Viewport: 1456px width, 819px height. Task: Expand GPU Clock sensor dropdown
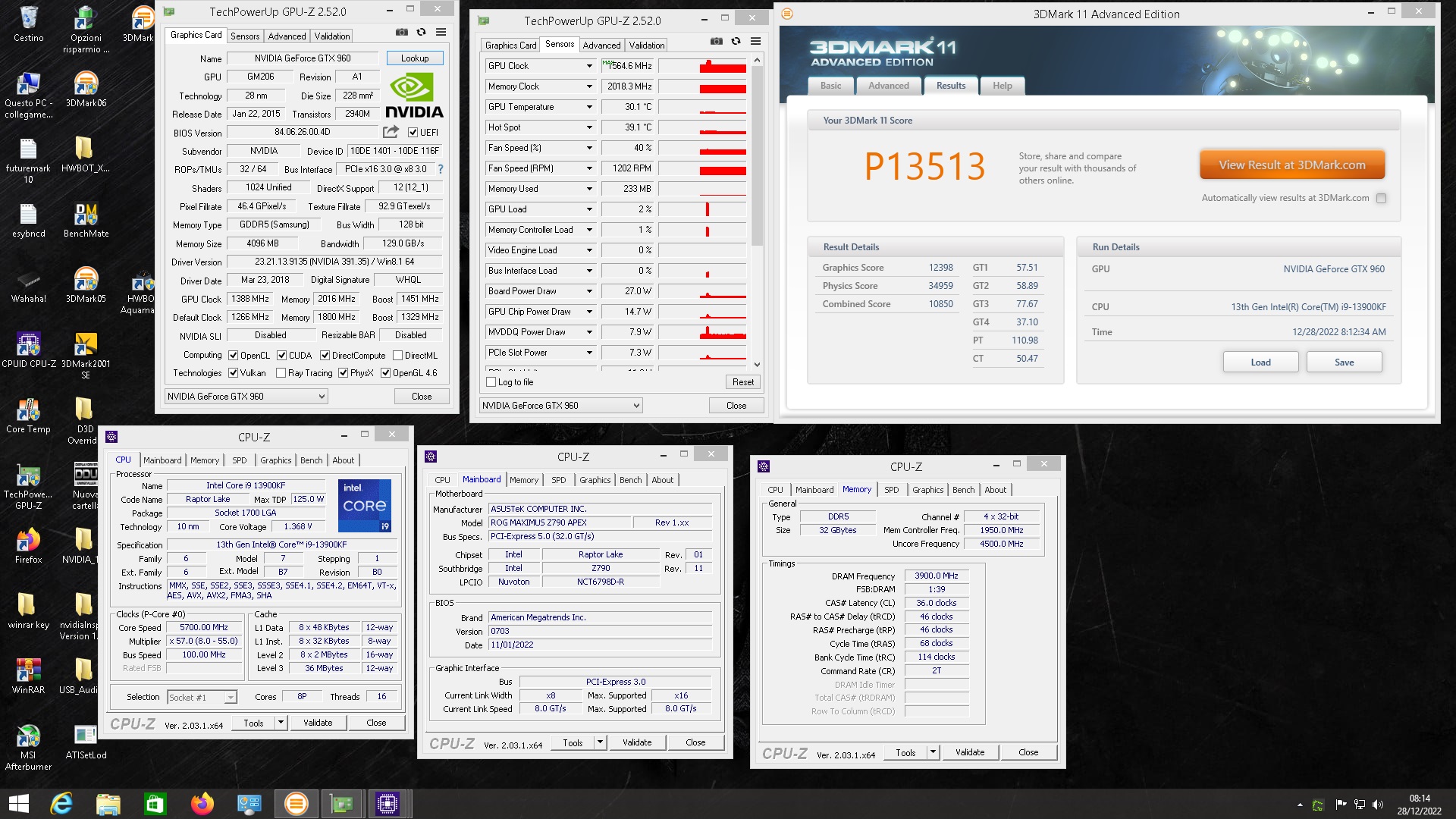pyautogui.click(x=589, y=66)
